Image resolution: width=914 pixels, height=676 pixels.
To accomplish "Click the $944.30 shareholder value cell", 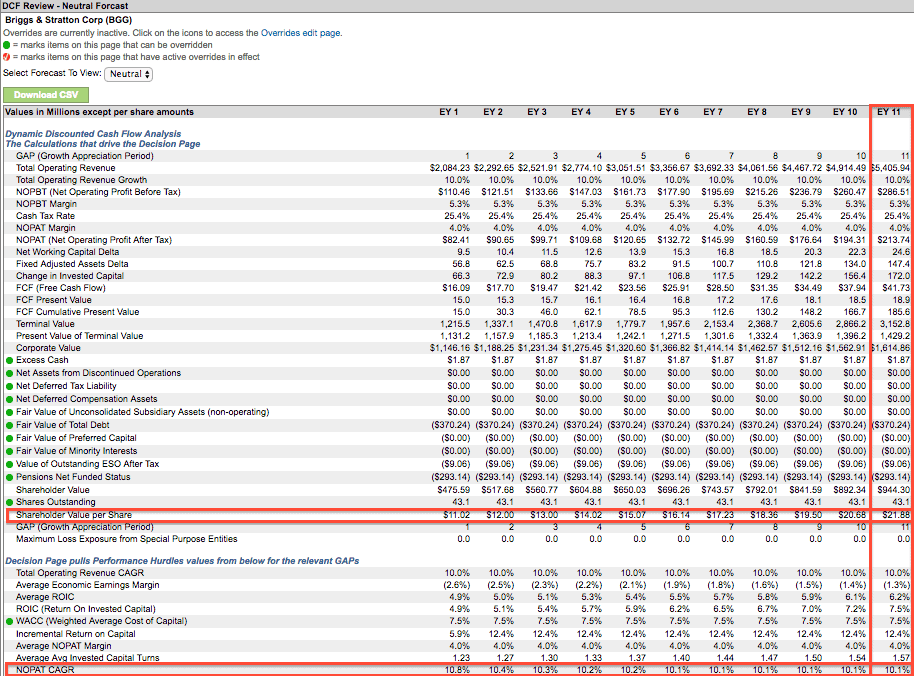I will [894, 490].
